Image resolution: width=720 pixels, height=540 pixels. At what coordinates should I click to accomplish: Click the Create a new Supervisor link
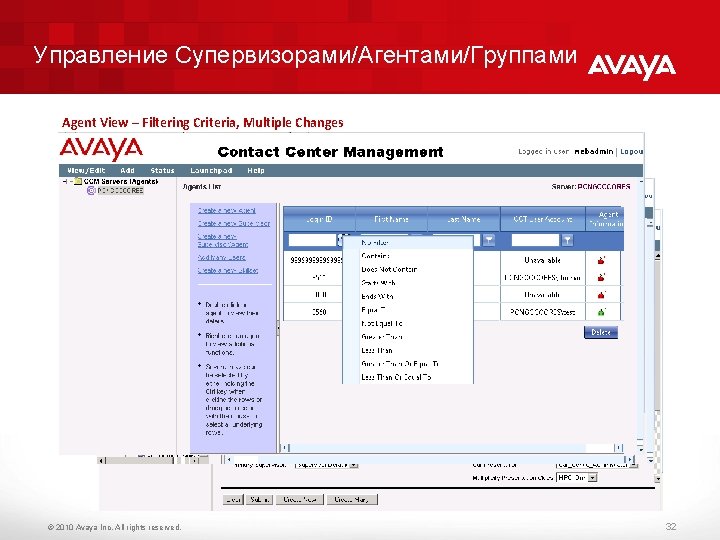tap(234, 223)
